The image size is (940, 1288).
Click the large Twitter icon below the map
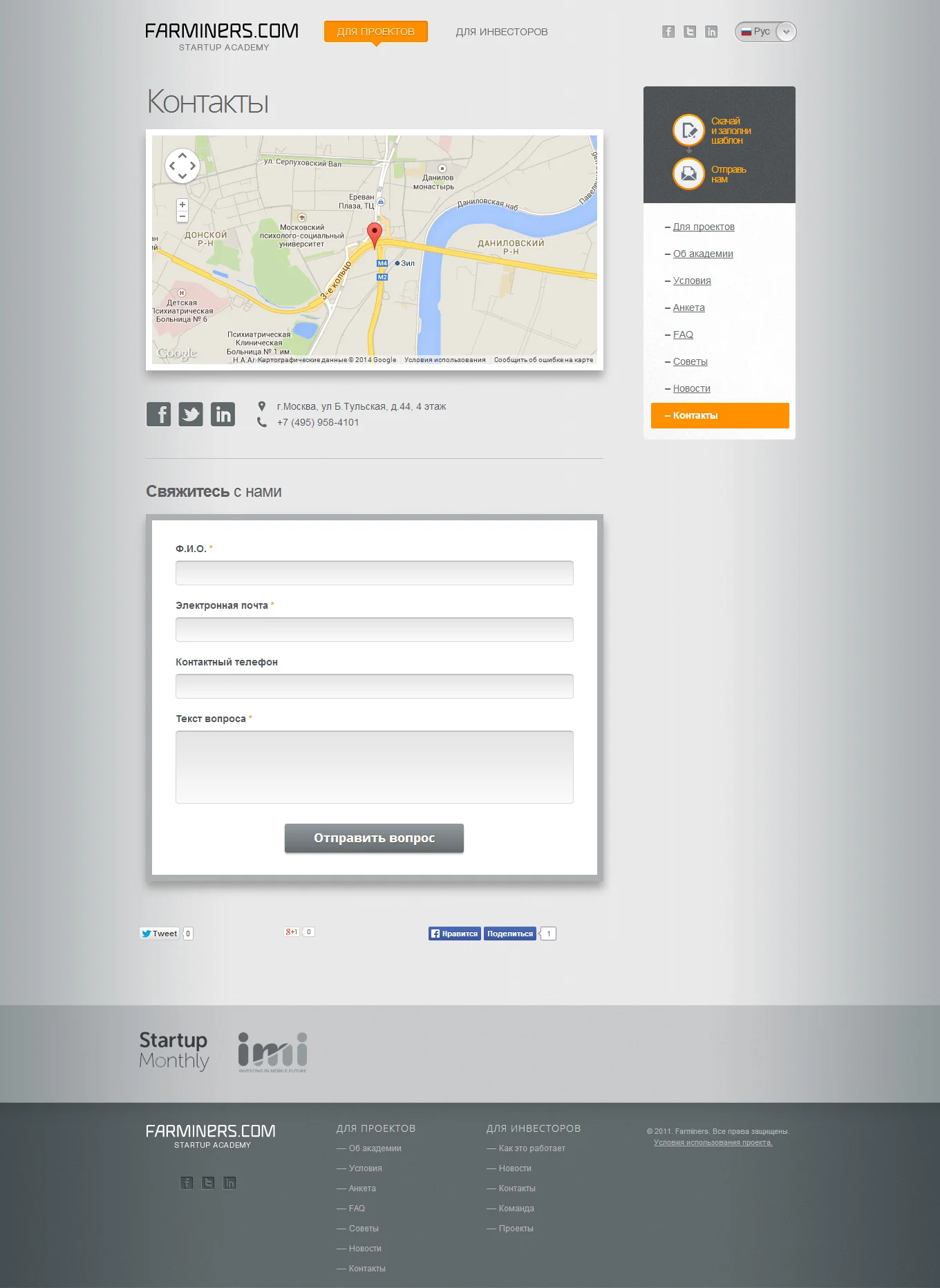191,414
